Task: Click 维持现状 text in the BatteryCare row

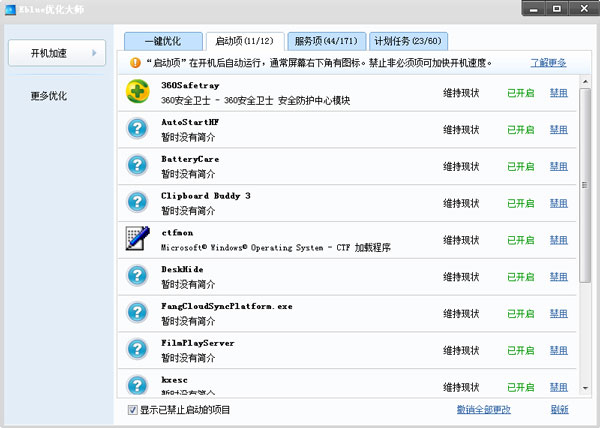Action: click(461, 166)
